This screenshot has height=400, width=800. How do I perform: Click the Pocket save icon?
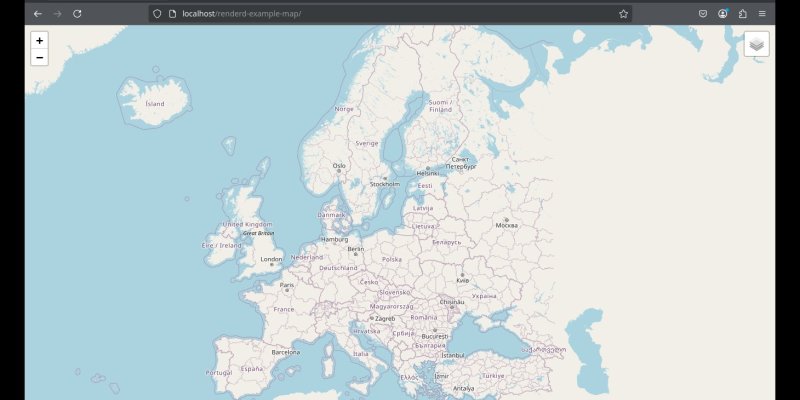702,14
